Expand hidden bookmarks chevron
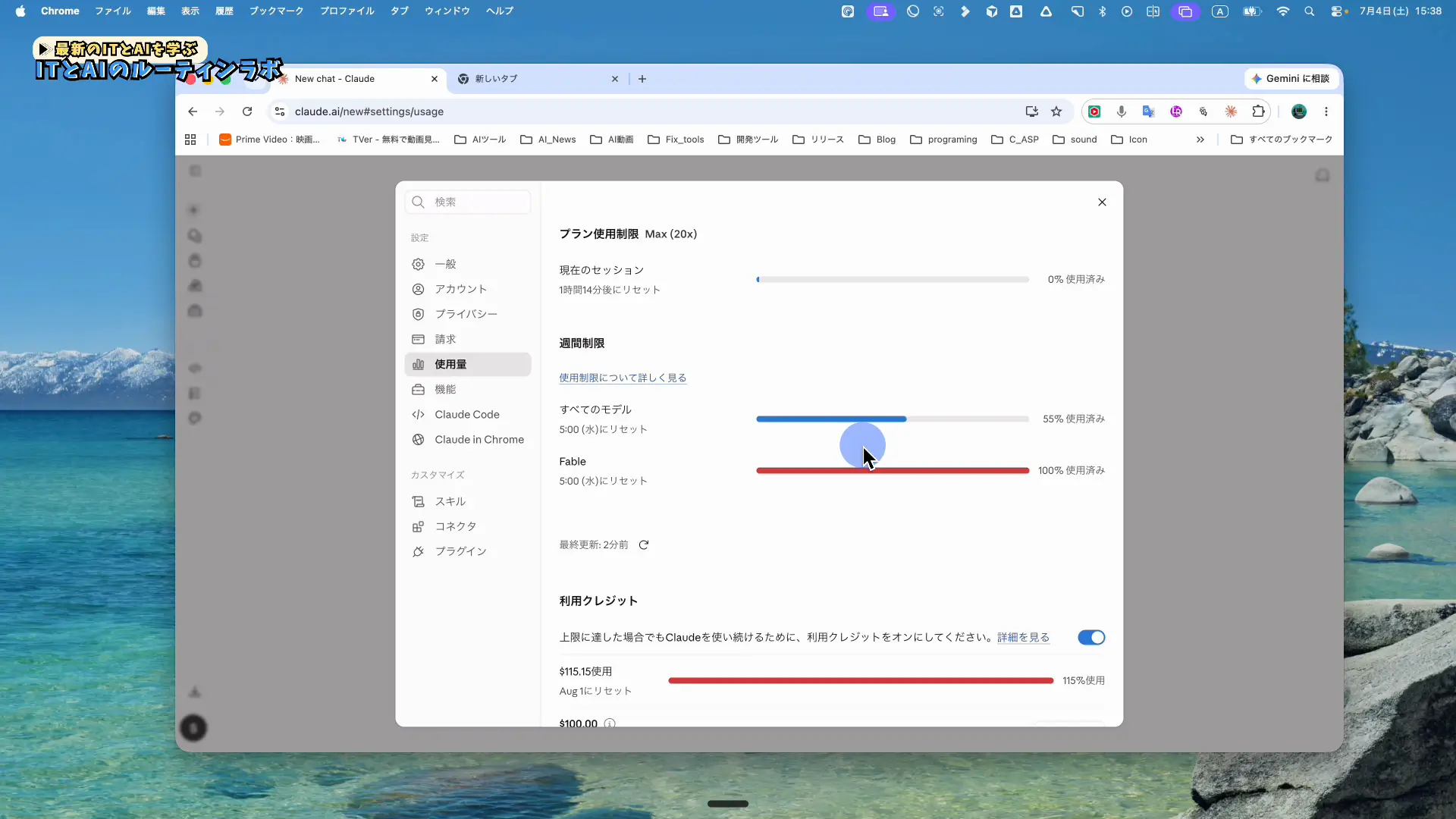The image size is (1456, 819). pos(1200,140)
